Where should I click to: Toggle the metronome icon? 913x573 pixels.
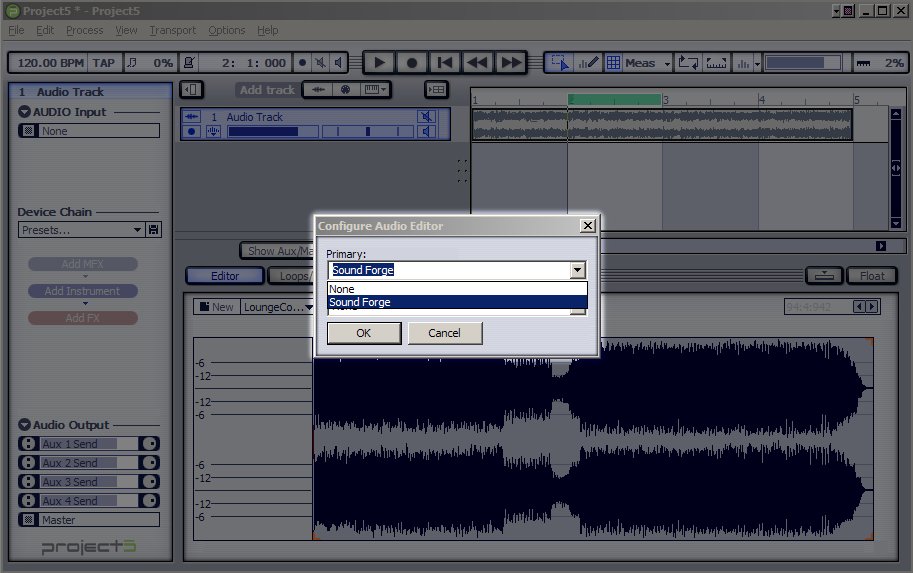pyautogui.click(x=189, y=63)
